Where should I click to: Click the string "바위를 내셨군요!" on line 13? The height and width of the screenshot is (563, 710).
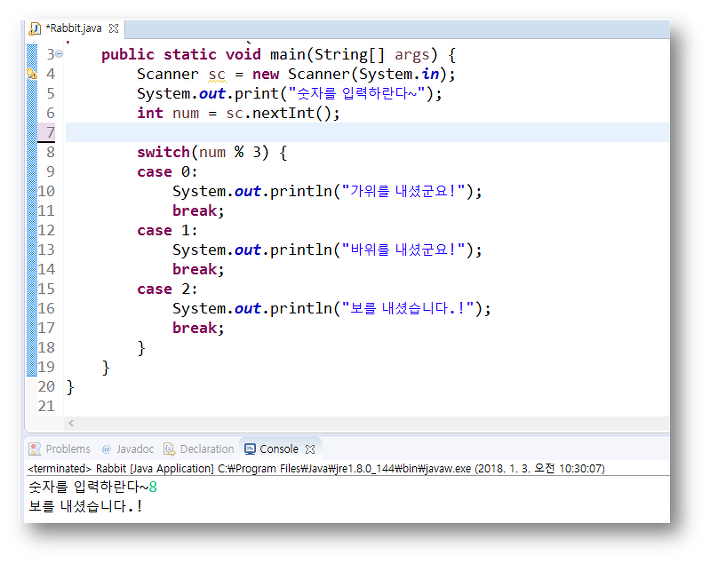pos(403,250)
